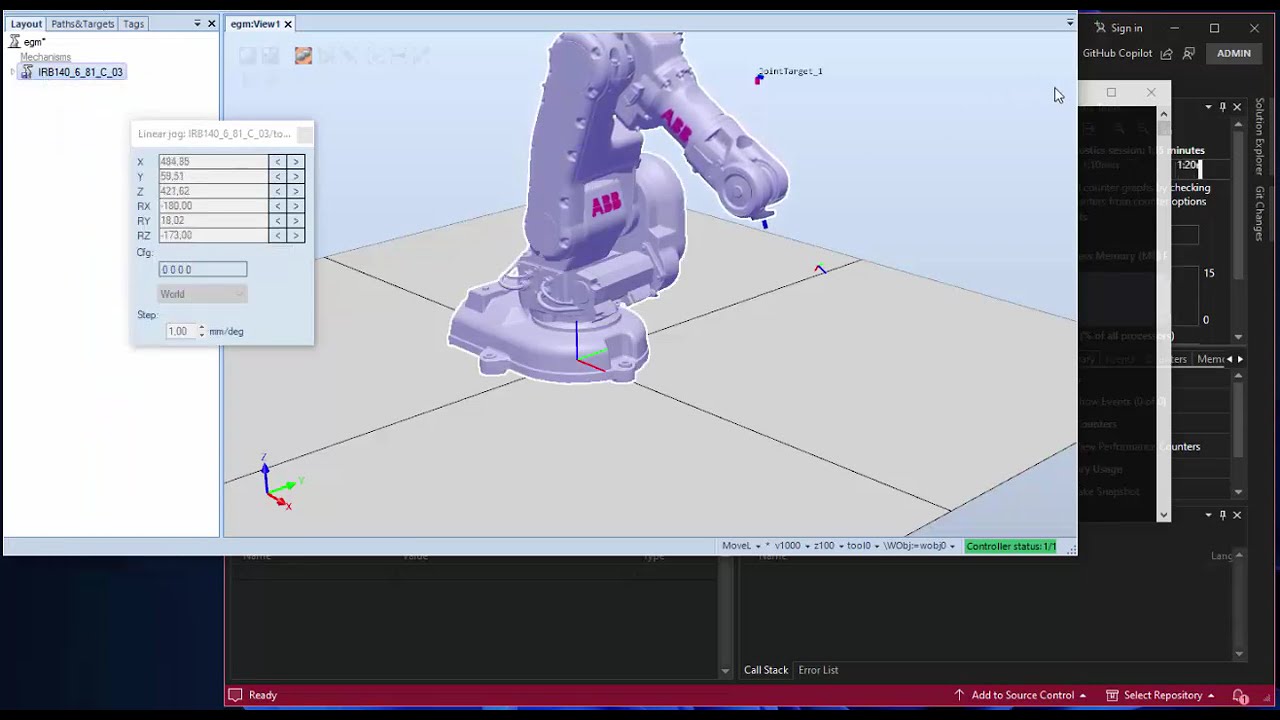Click the green Controller status indicator
The width and height of the screenshot is (1280, 720).
coord(1011,546)
